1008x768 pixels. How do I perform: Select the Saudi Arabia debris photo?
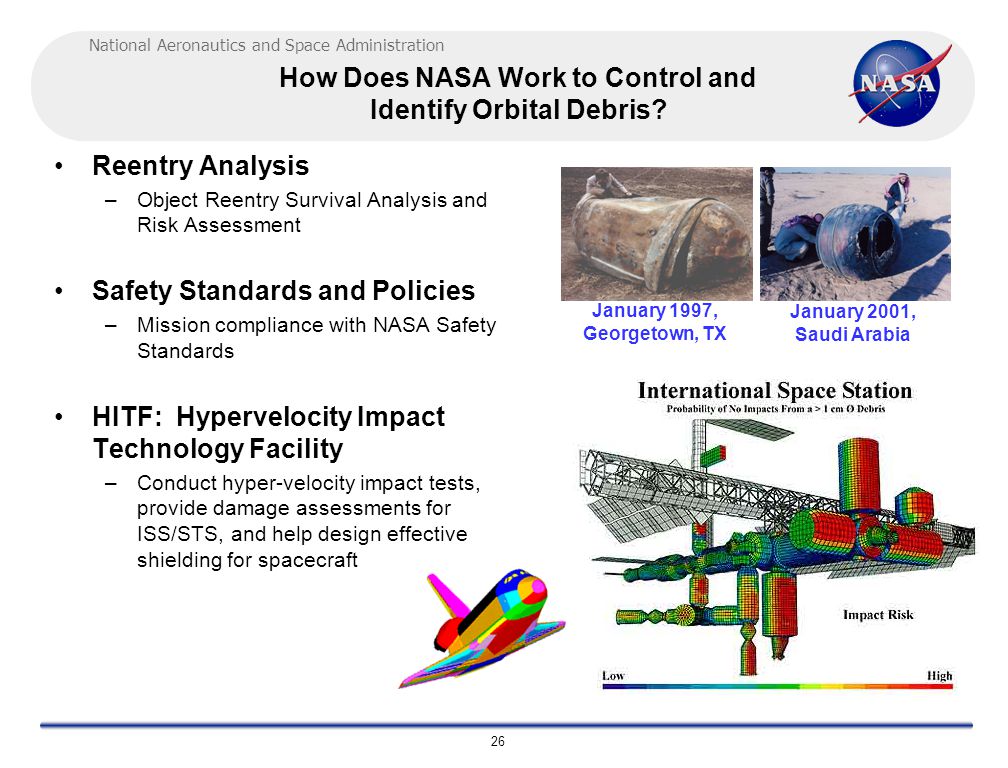tap(855, 234)
